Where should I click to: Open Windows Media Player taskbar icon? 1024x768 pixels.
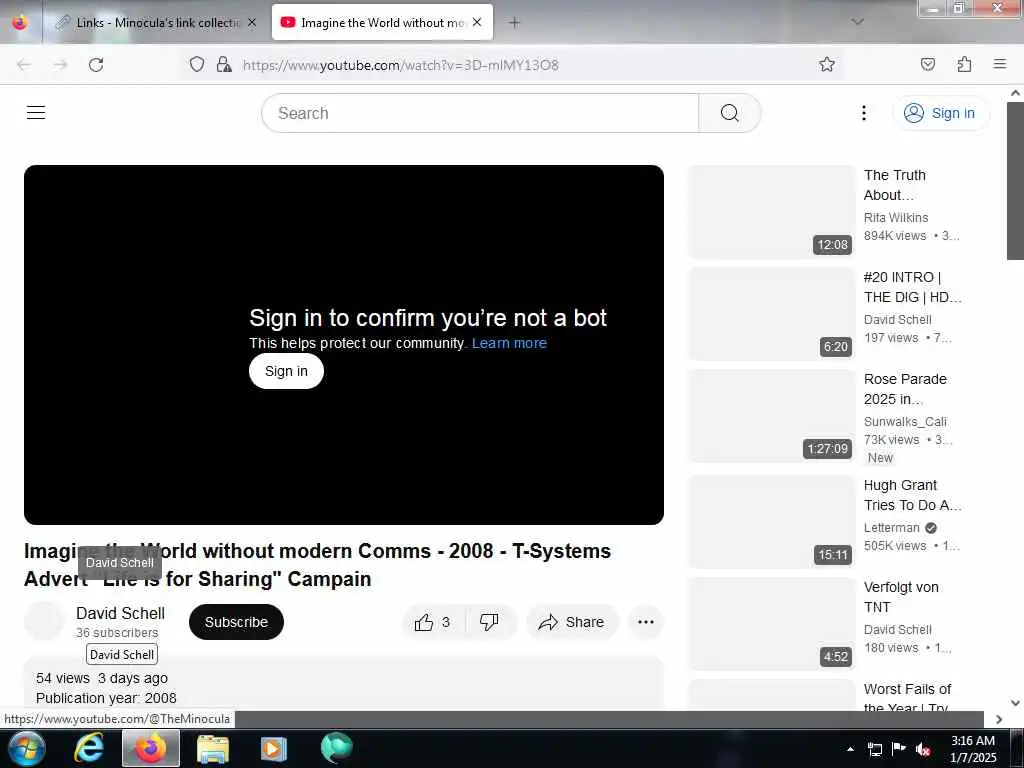274,748
